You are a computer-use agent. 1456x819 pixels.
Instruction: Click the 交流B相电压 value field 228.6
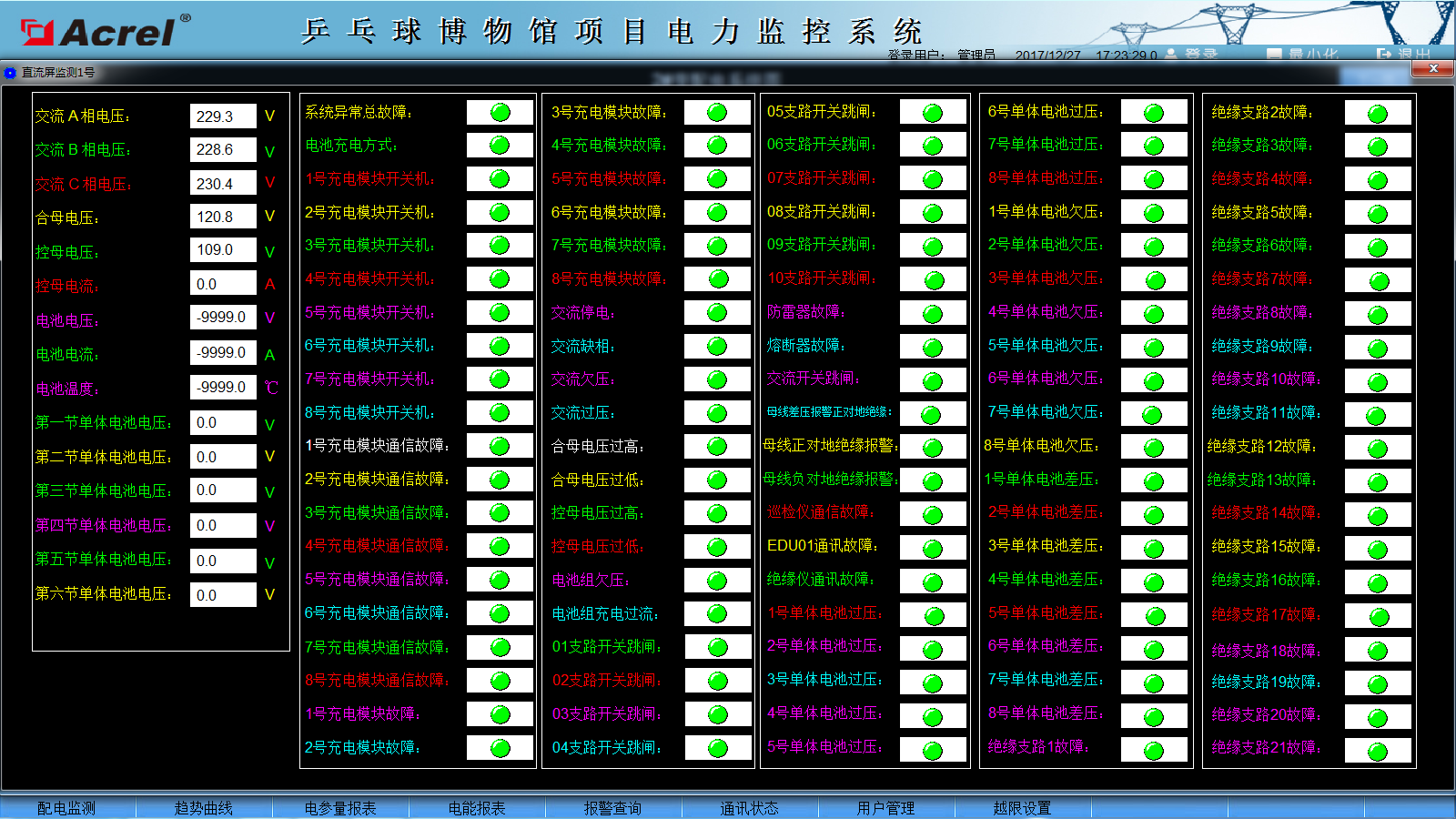coord(223,149)
